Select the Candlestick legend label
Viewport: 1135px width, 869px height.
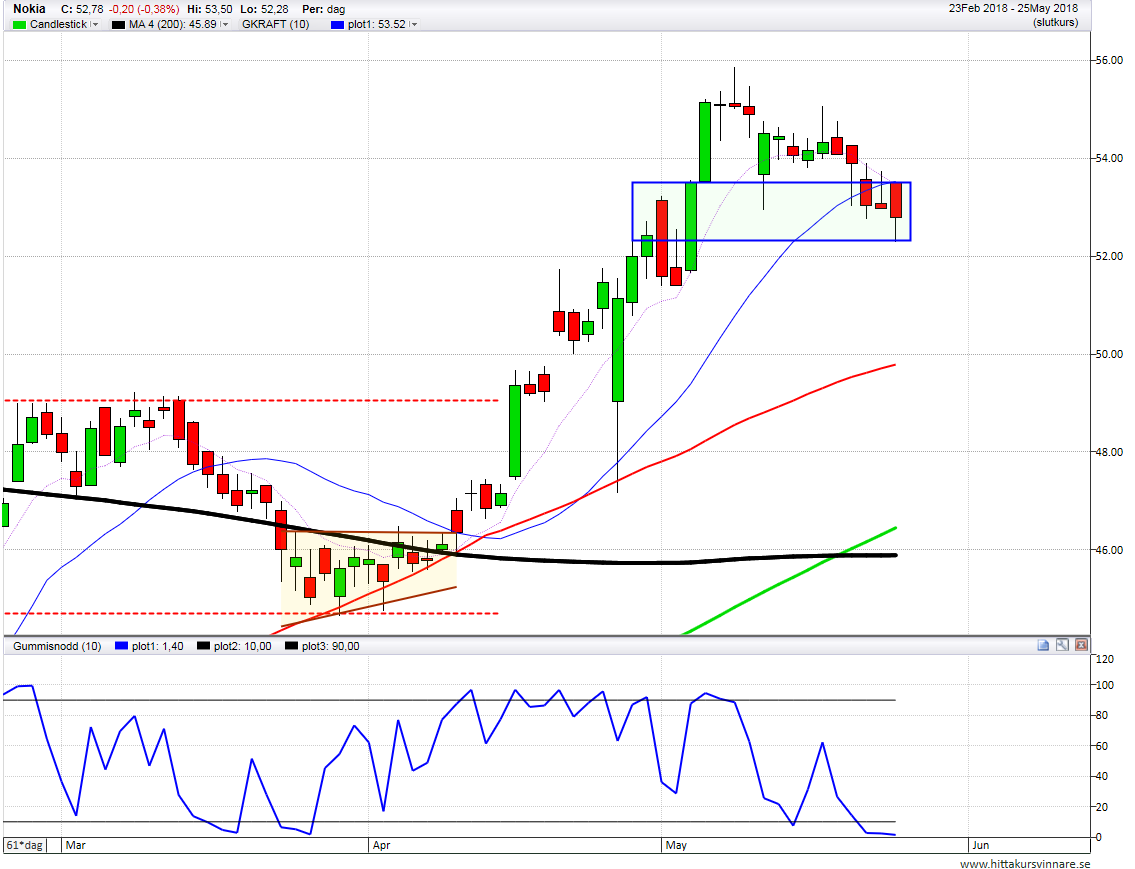pyautogui.click(x=59, y=25)
